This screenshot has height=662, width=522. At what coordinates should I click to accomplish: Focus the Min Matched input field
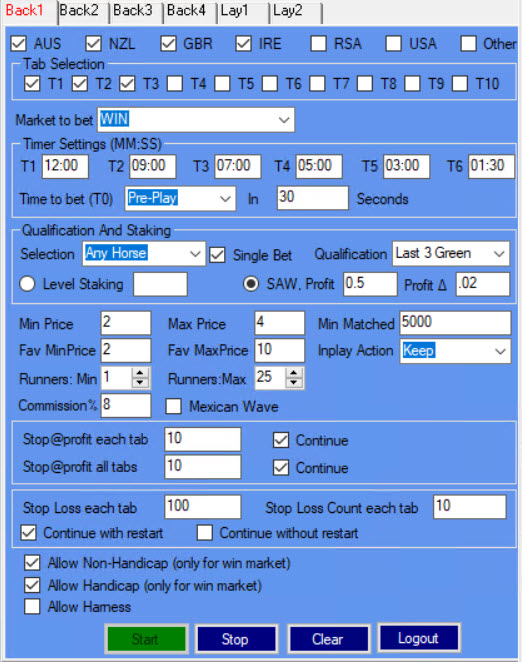[455, 323]
